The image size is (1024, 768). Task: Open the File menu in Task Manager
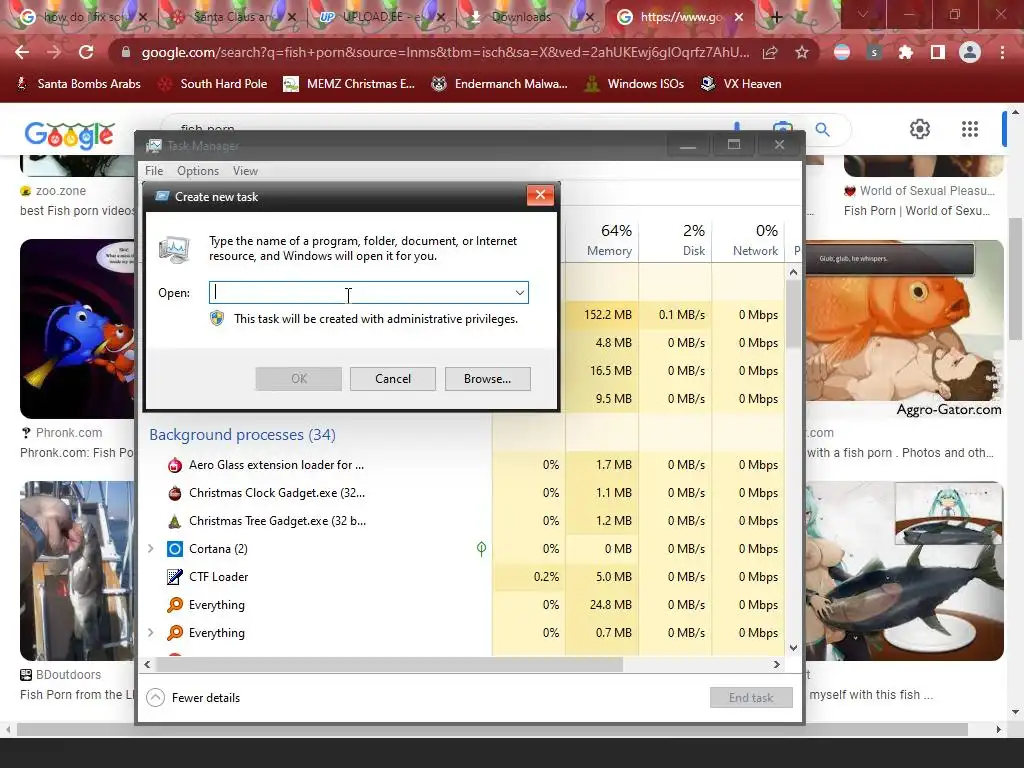154,171
